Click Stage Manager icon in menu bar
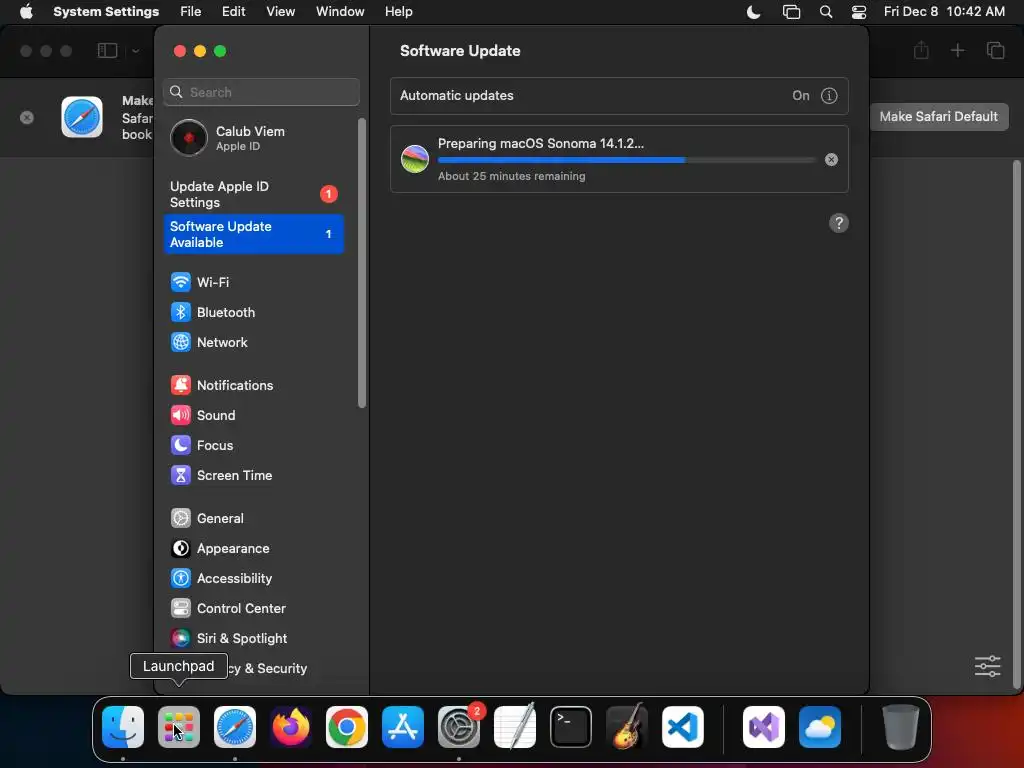The width and height of the screenshot is (1024, 768). click(x=792, y=12)
